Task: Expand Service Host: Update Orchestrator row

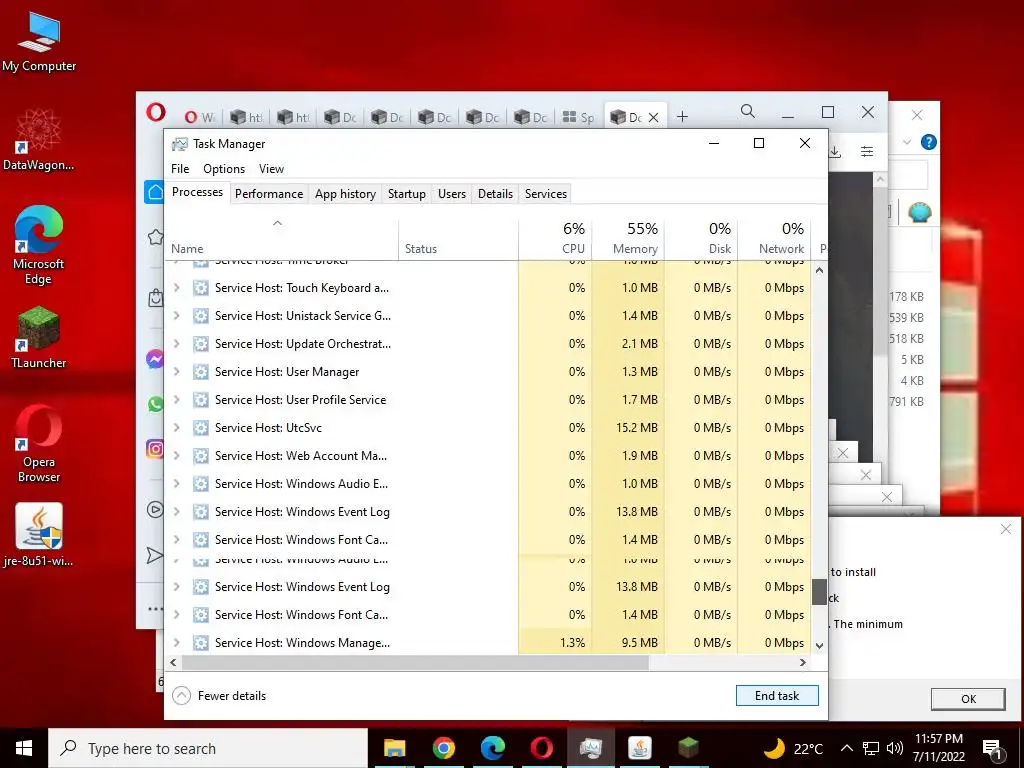Action: tap(176, 344)
